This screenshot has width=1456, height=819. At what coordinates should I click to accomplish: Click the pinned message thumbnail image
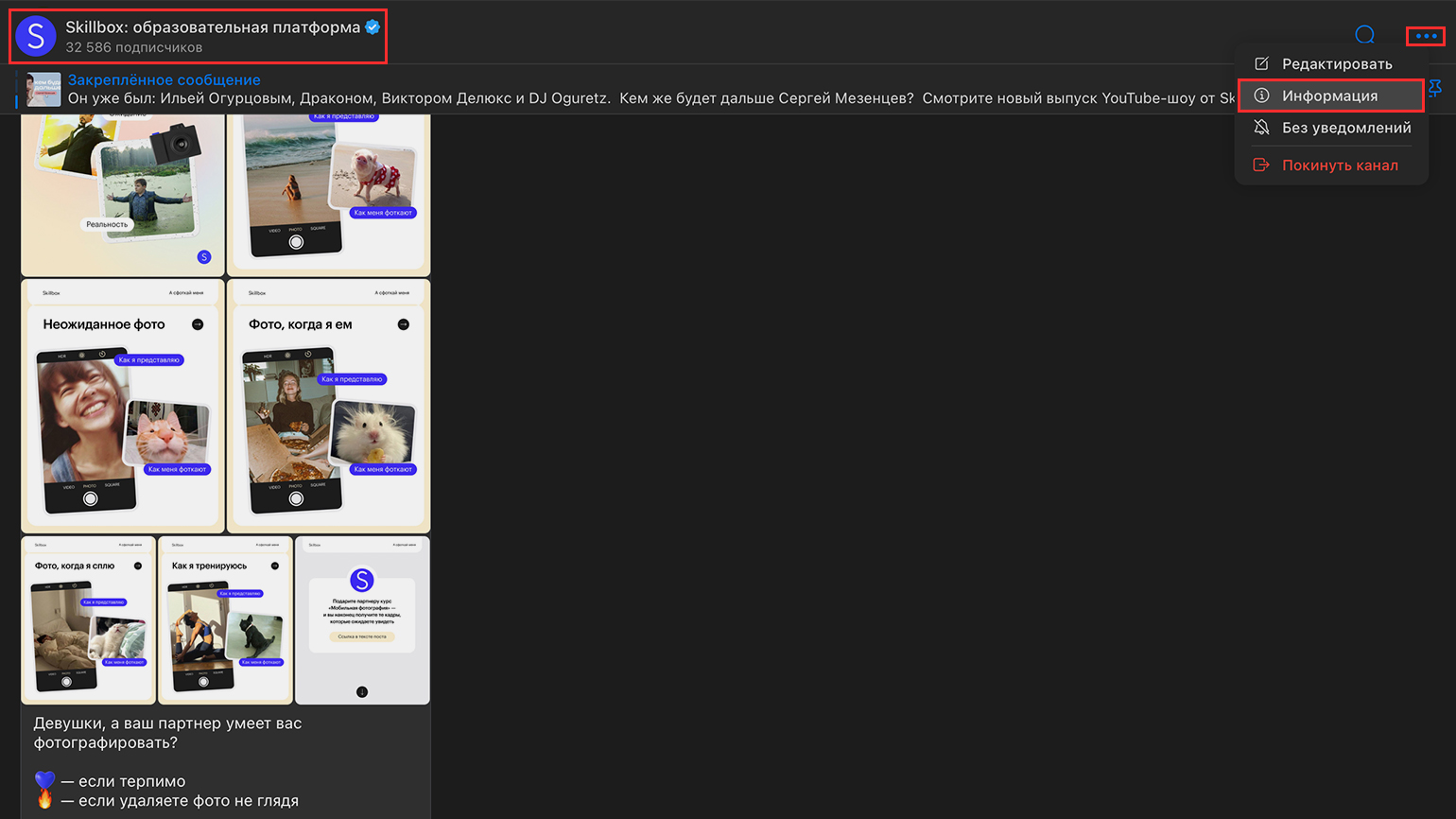pos(43,89)
